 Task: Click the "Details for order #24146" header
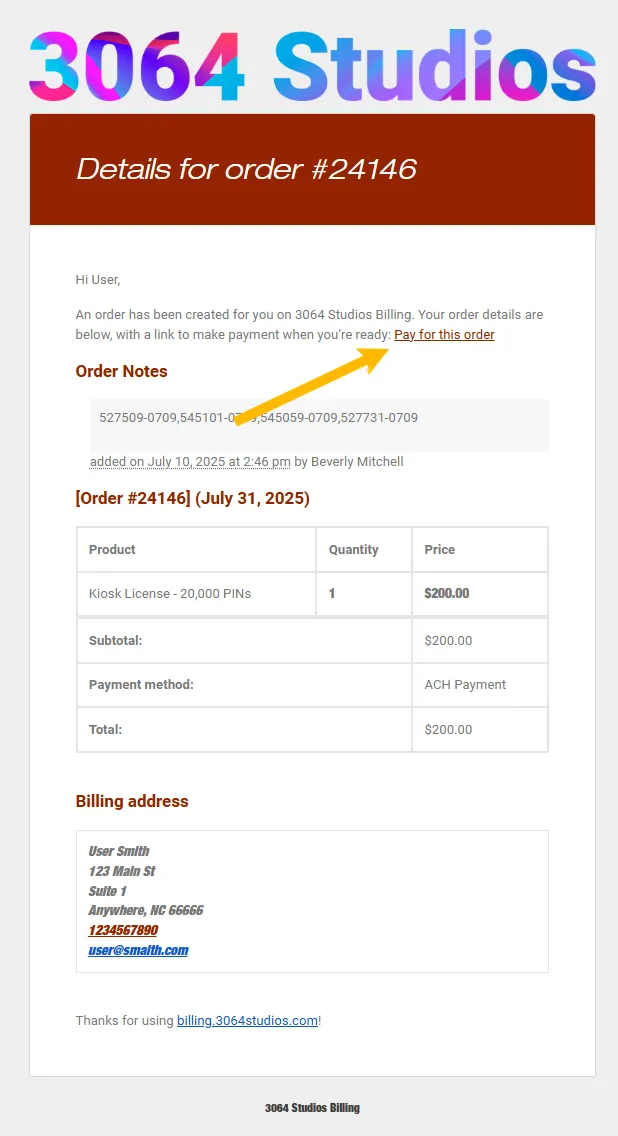coord(246,169)
